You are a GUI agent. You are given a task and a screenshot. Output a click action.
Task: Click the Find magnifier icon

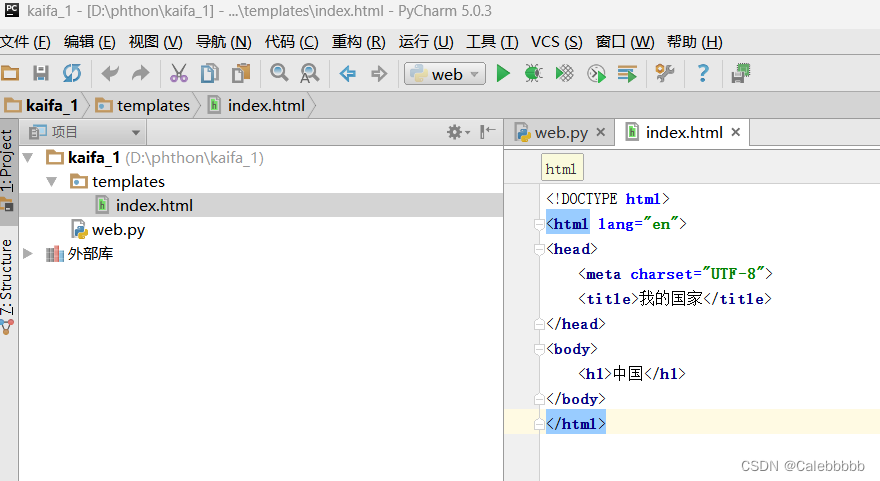tap(279, 74)
